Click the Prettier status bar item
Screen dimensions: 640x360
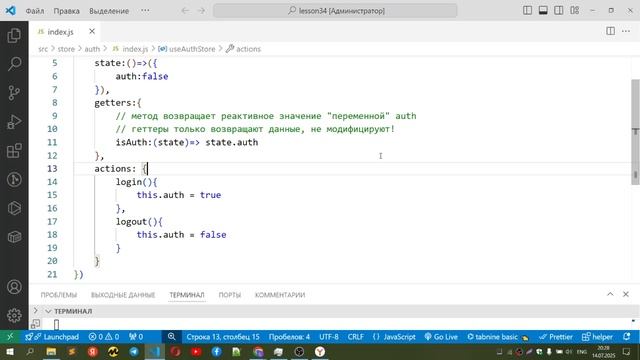click(x=556, y=337)
